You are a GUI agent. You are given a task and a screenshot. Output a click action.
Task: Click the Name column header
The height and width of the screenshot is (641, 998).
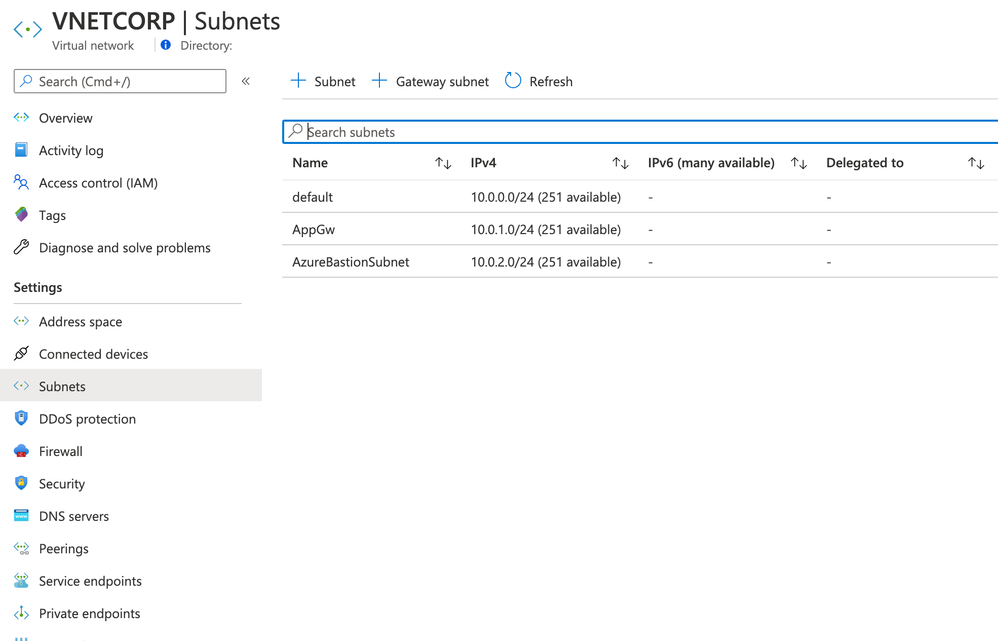[x=310, y=163]
